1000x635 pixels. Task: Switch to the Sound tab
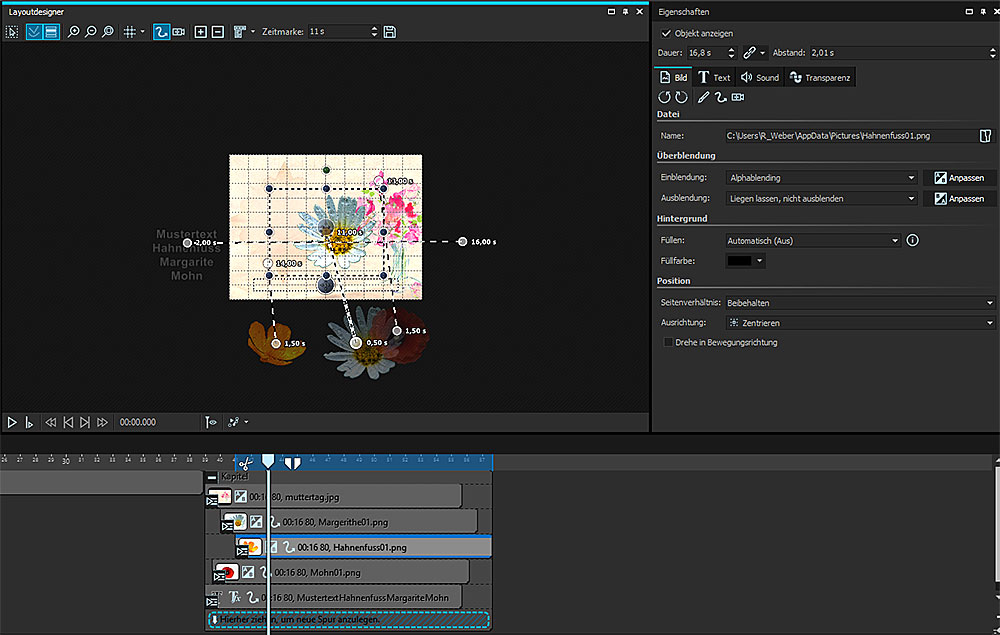tap(760, 77)
